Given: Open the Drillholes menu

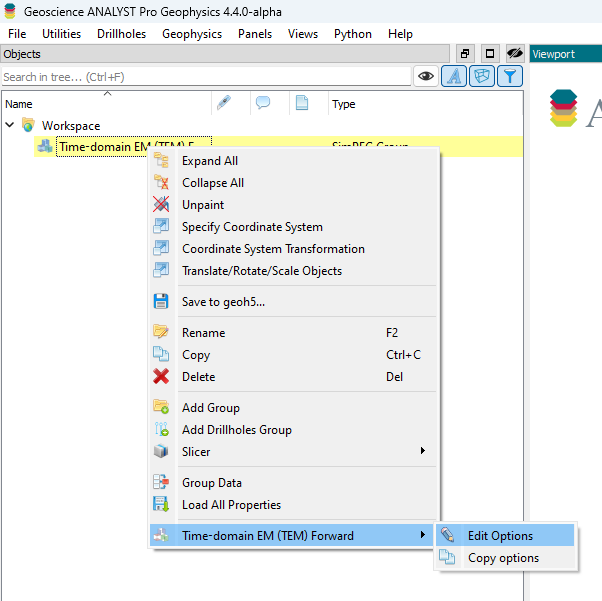Looking at the screenshot, I should [121, 34].
